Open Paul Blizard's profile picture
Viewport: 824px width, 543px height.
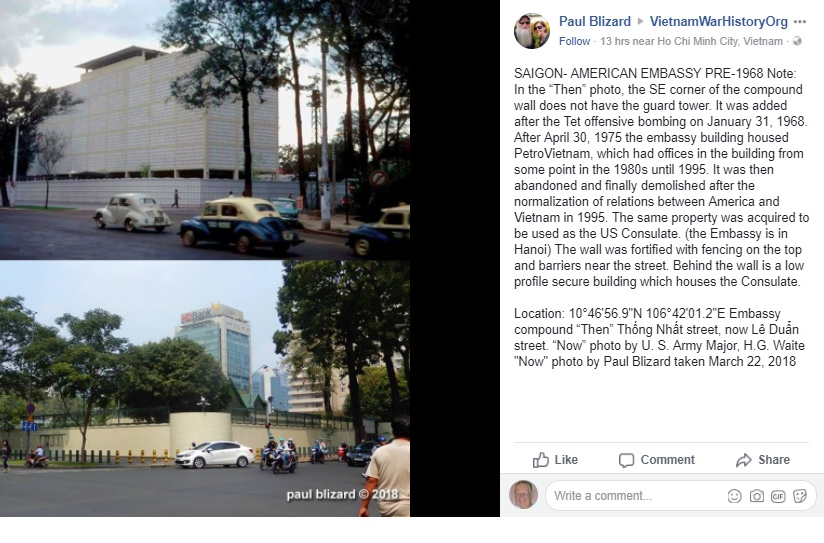coord(532,31)
